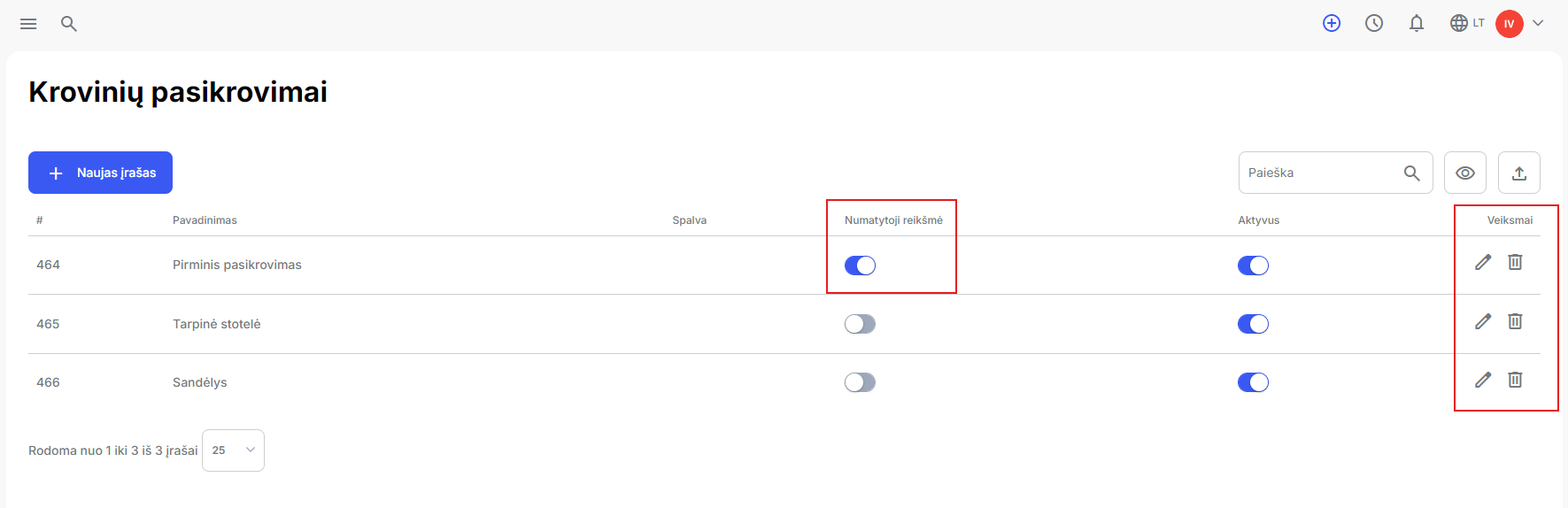Click Naujas įrašas button

tap(100, 173)
